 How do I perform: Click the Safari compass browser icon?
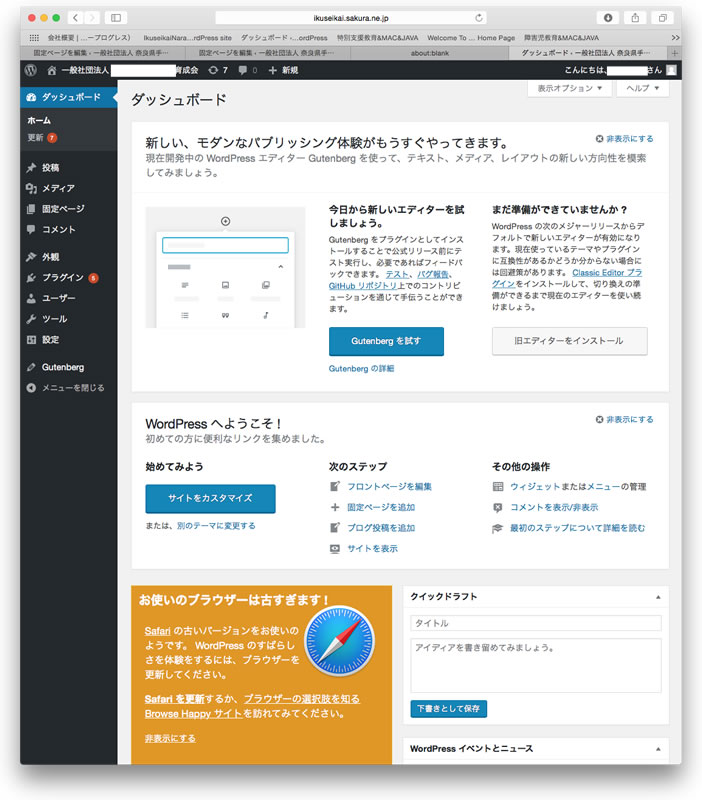tap(340, 641)
